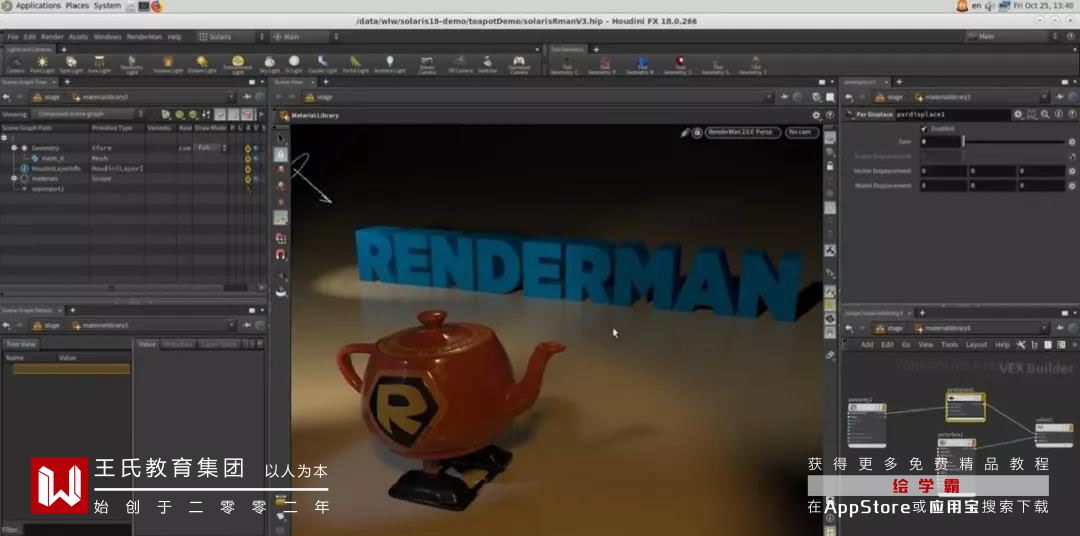Open the Render menu
This screenshot has width=1080, height=536.
pyautogui.click(x=52, y=37)
